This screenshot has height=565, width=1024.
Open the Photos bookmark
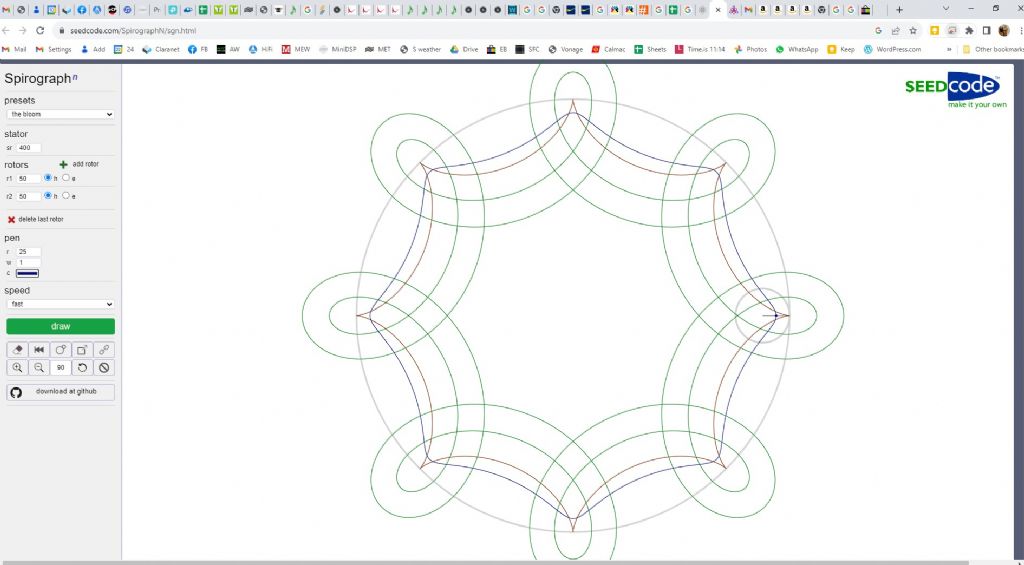click(x=750, y=49)
